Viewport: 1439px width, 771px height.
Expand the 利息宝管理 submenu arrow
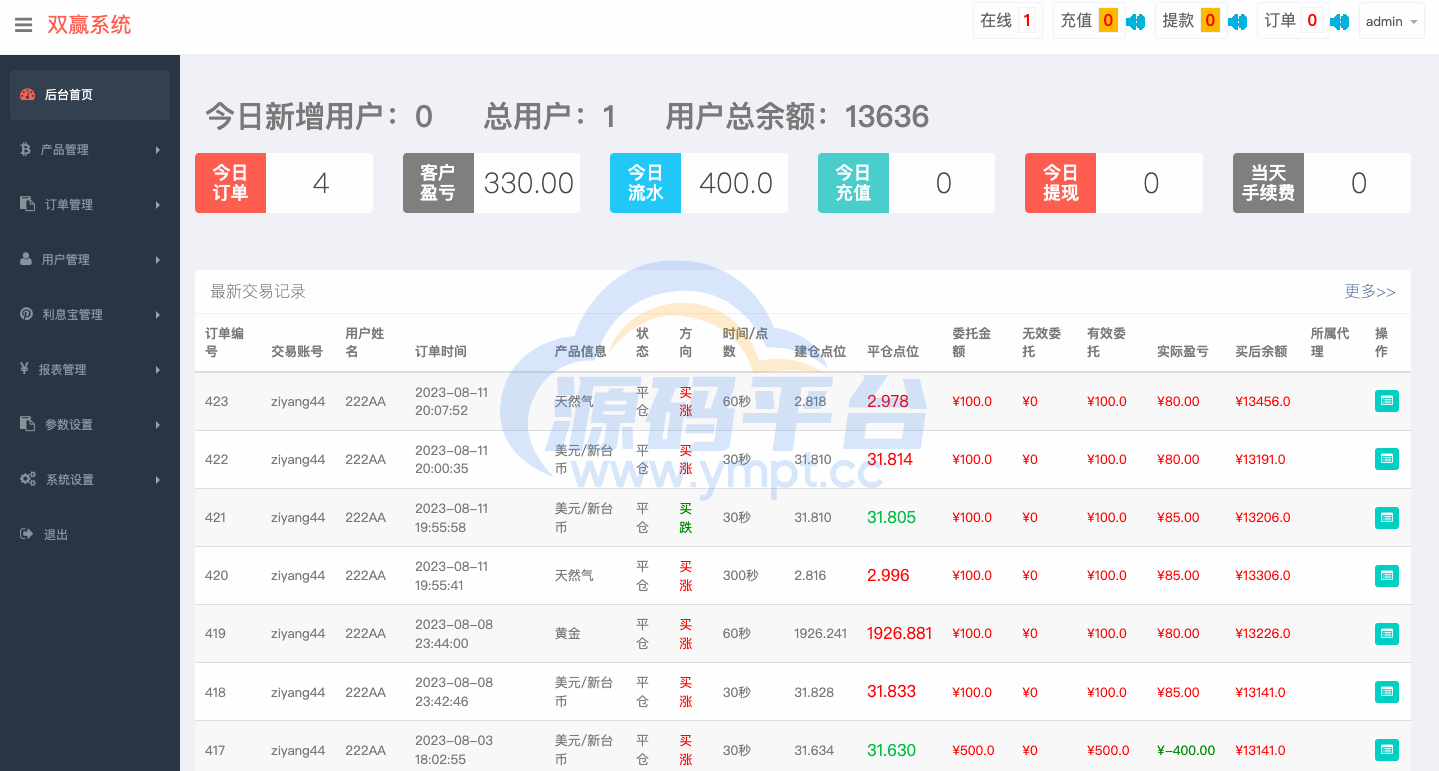point(158,315)
